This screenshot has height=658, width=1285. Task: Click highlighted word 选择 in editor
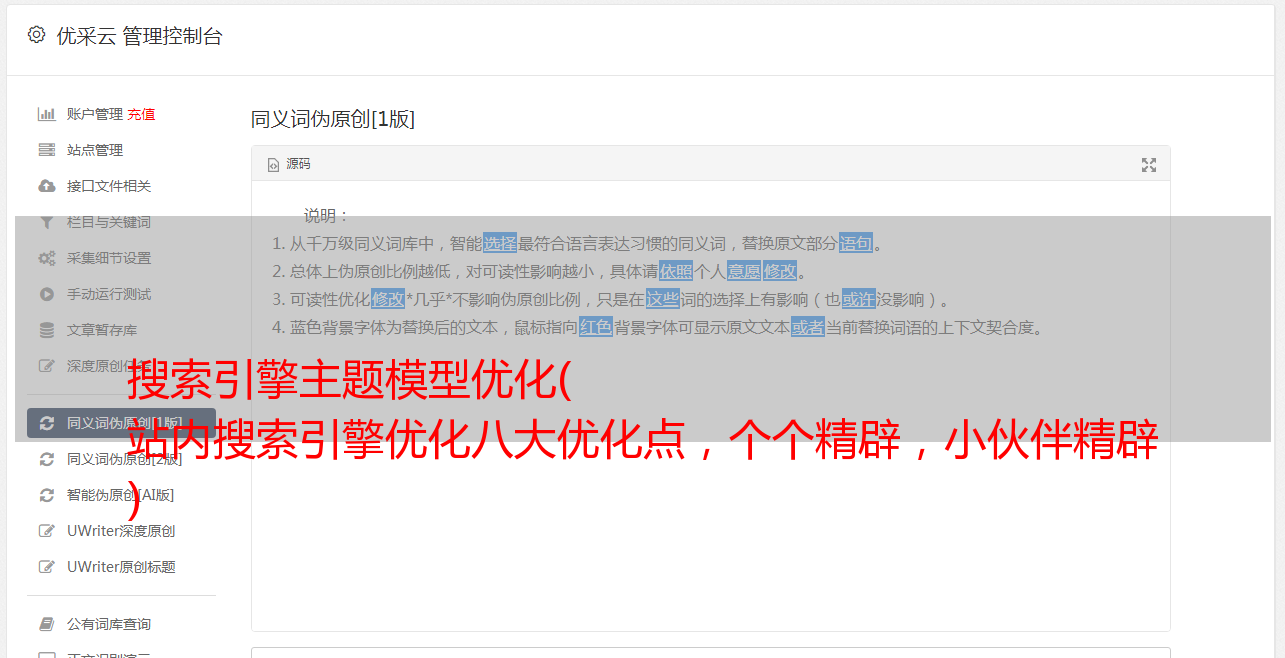click(500, 243)
